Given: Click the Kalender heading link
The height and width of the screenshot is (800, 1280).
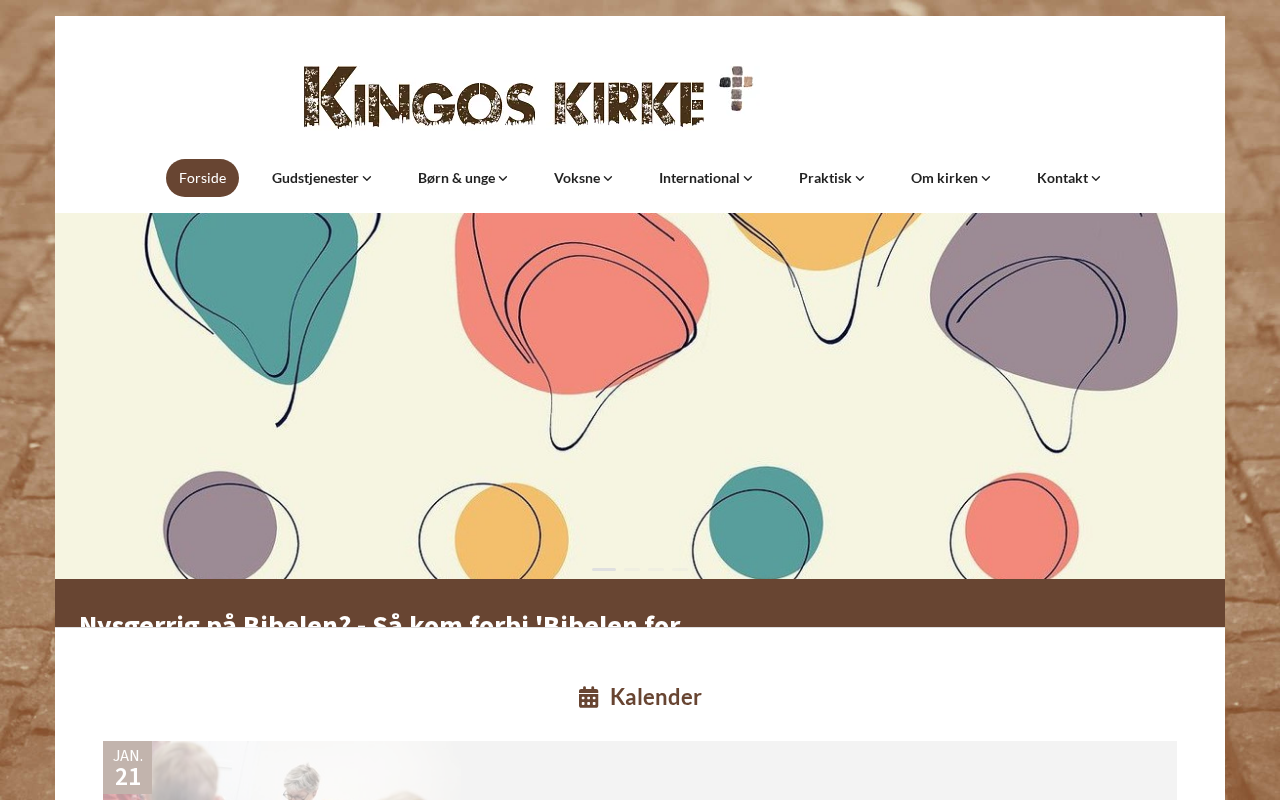Looking at the screenshot, I should 655,697.
